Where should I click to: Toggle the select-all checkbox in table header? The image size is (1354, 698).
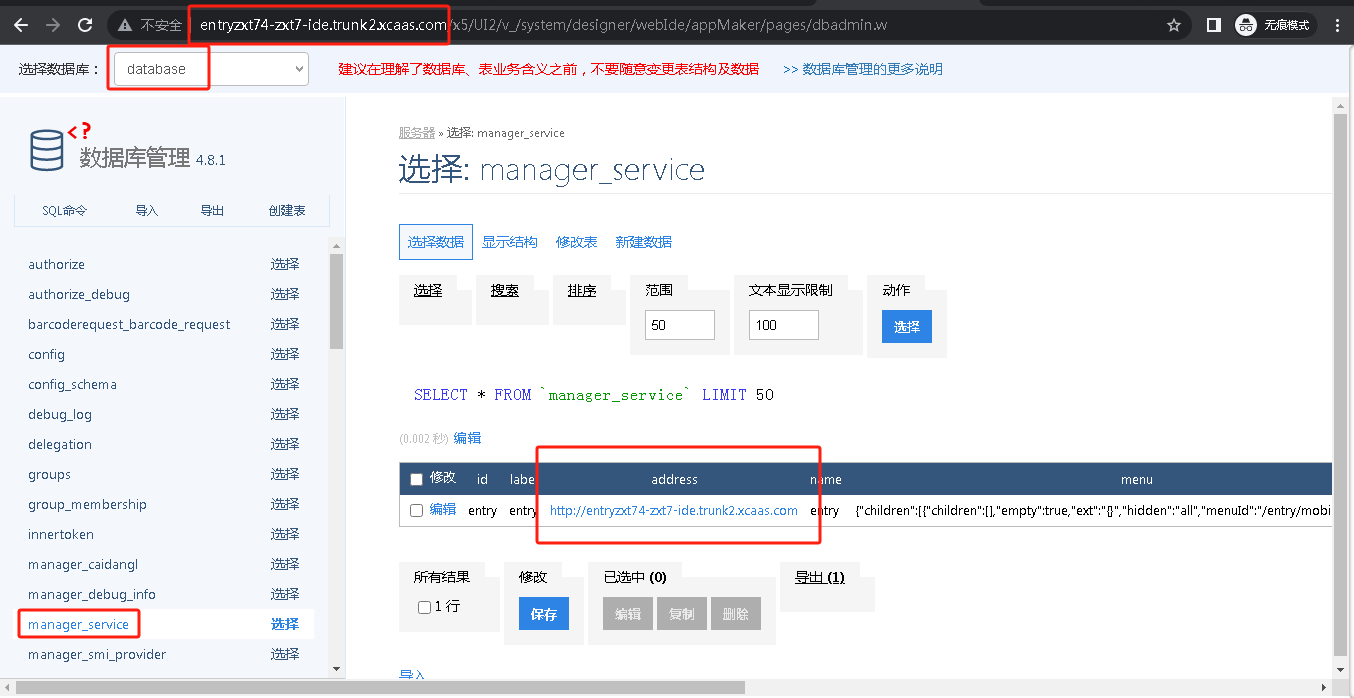417,479
